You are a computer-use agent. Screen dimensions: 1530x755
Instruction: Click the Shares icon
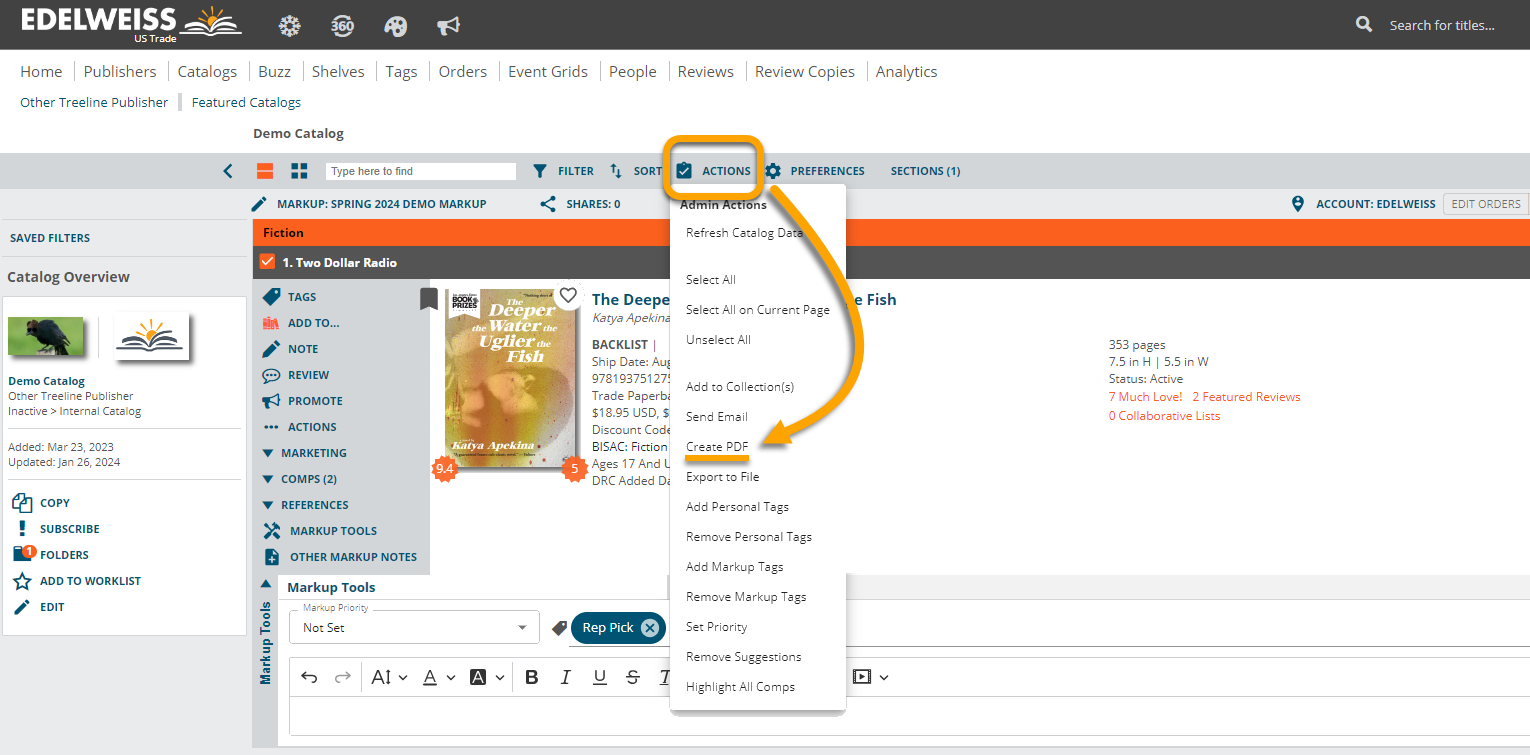(548, 204)
